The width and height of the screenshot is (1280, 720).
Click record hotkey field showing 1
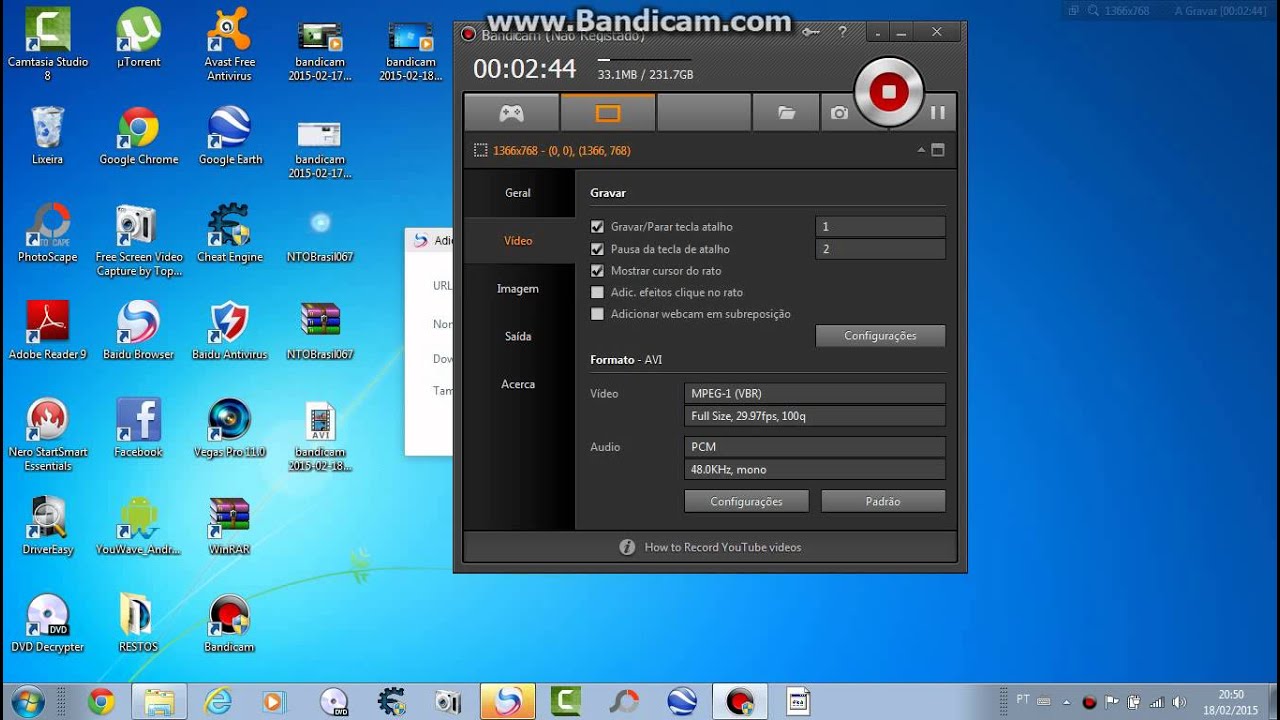[x=880, y=227]
